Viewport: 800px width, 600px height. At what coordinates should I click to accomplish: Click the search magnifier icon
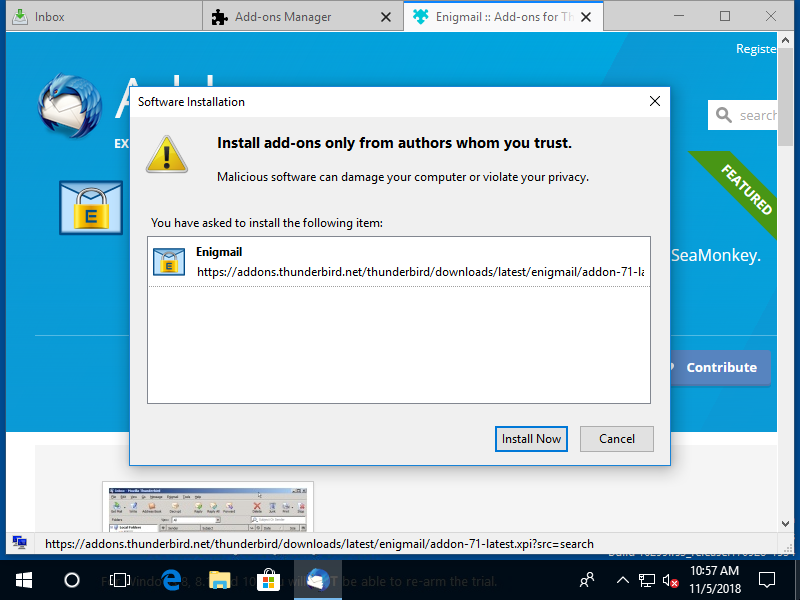coord(726,115)
